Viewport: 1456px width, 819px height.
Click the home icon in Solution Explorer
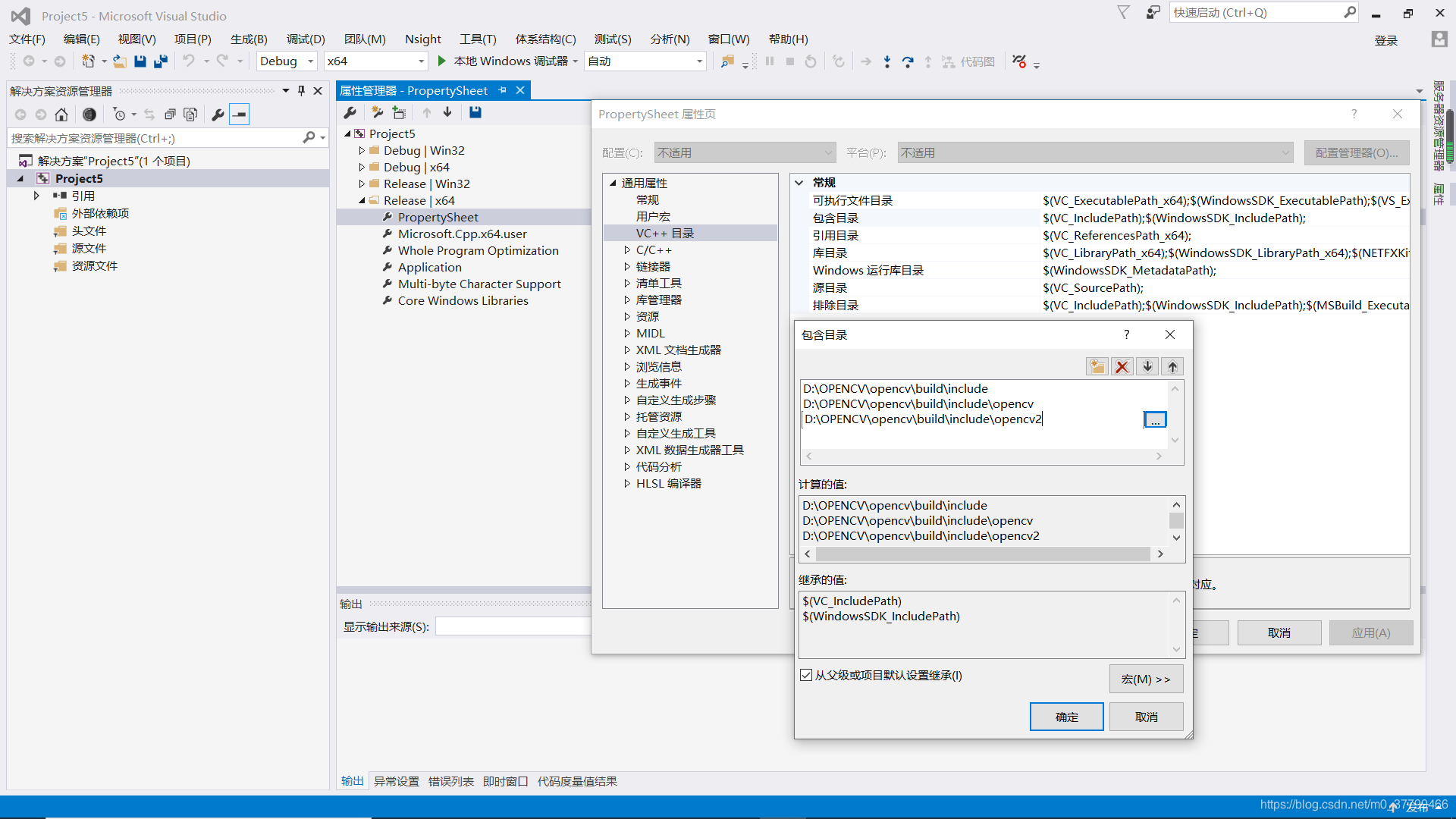[61, 115]
